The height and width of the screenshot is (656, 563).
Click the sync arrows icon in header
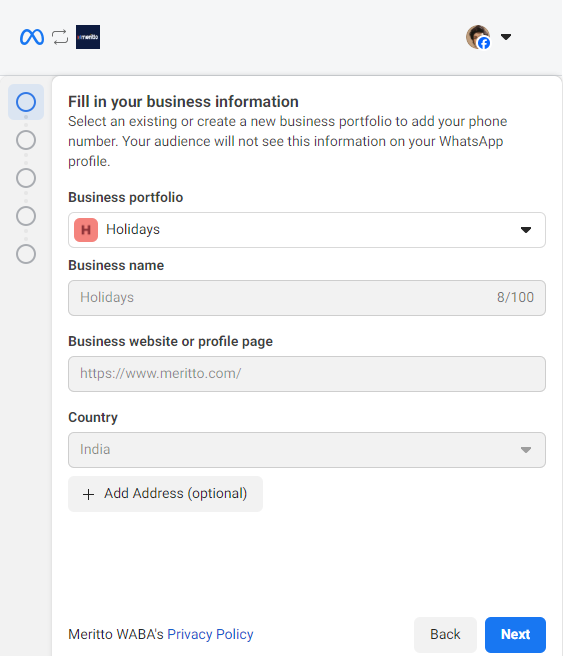[60, 37]
